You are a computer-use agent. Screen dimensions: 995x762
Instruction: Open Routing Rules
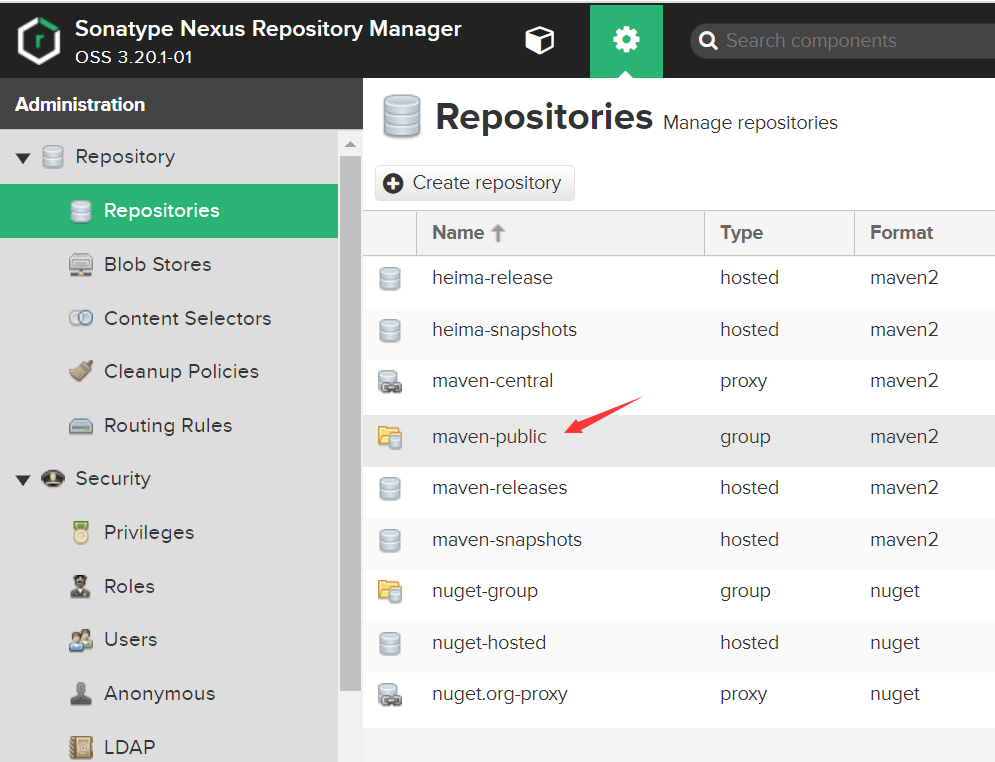(168, 425)
